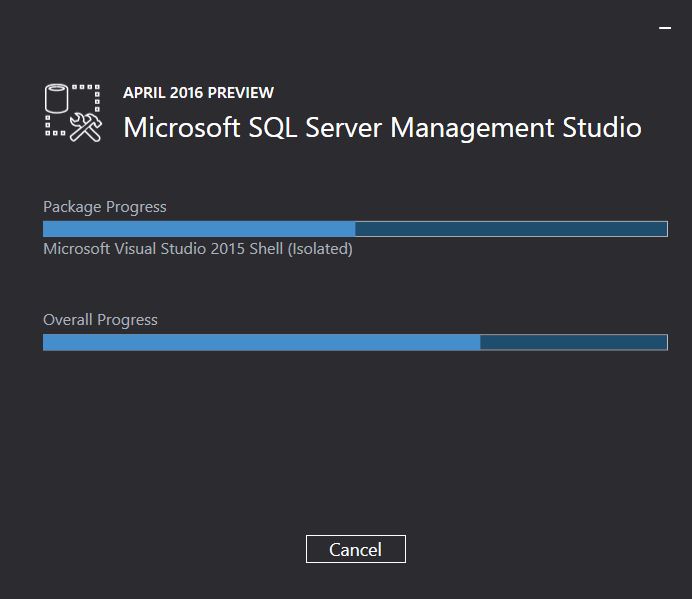Click the Visual Studio 2015 Shell package name
Image resolution: width=692 pixels, height=599 pixels.
click(198, 249)
